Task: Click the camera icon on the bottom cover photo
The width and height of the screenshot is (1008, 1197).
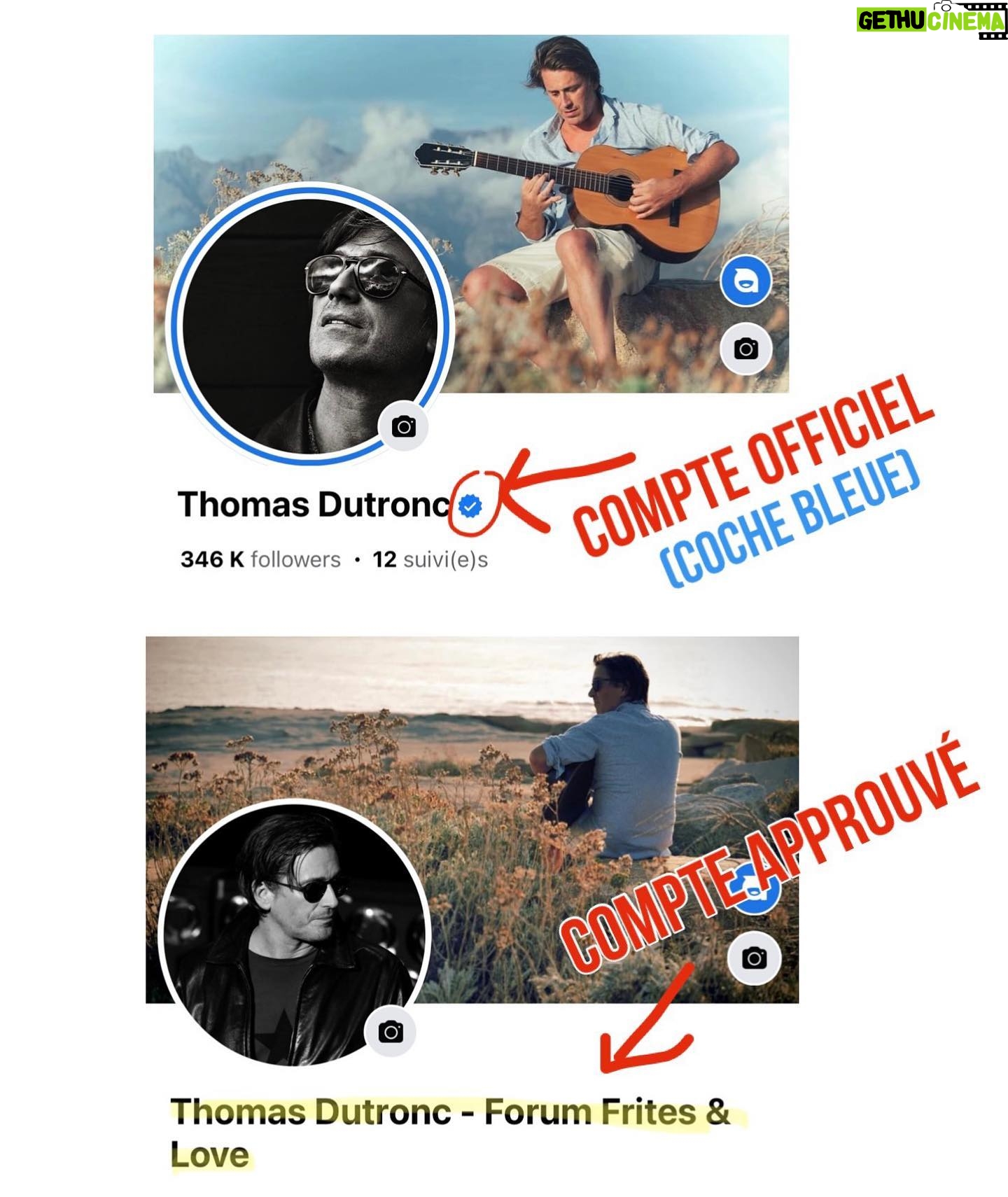Action: (x=754, y=958)
